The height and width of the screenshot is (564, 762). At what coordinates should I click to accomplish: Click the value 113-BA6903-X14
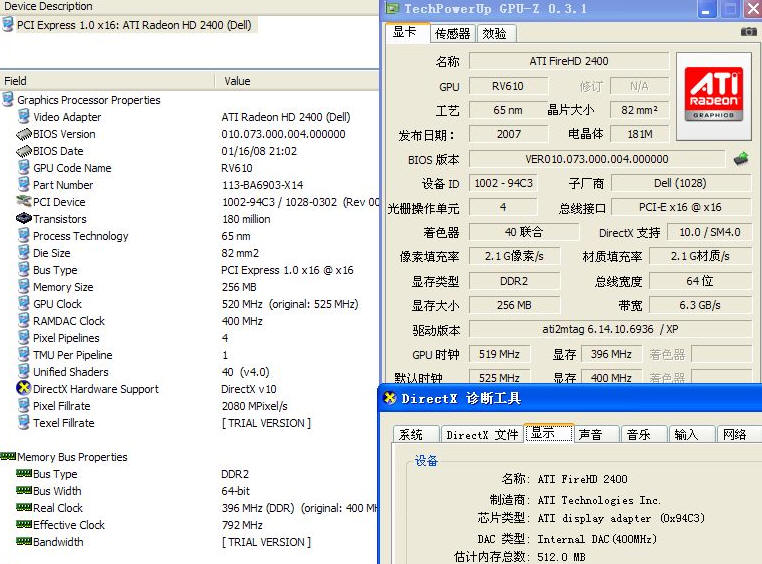pos(262,185)
